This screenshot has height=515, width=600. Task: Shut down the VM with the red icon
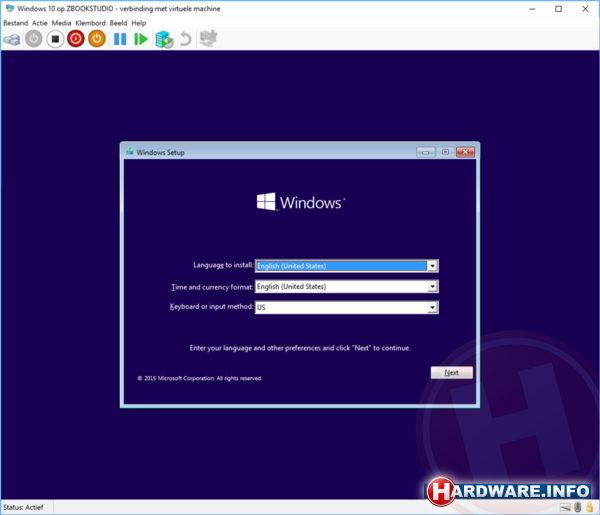coord(76,39)
